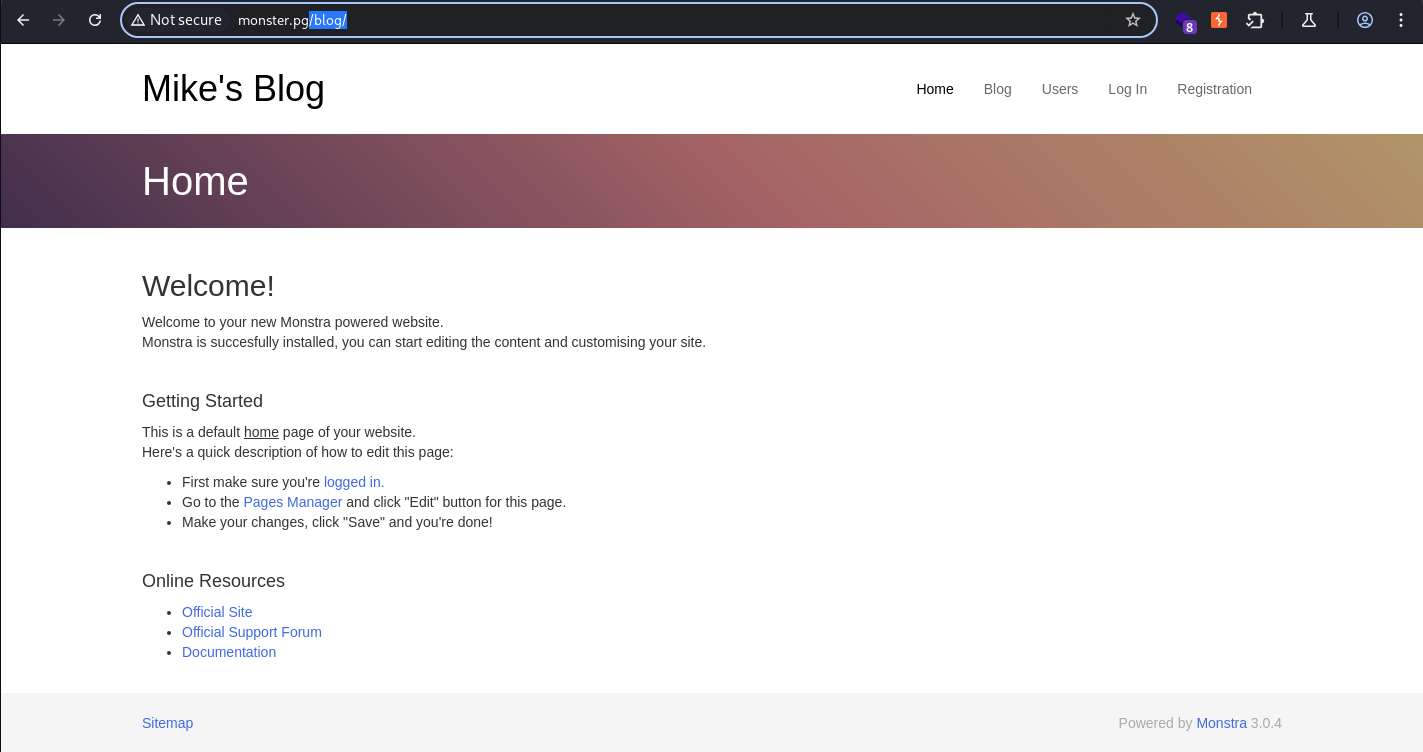Screen dimensions: 1423x752
Task: Open the purple extension with badge 8
Action: [1185, 21]
